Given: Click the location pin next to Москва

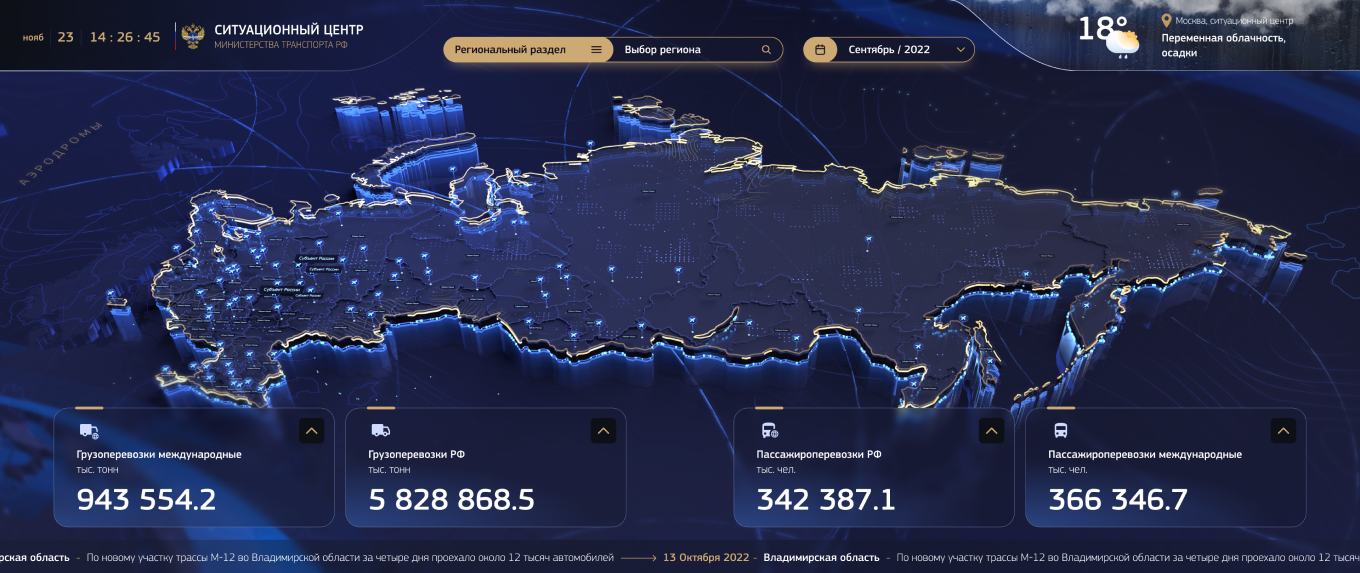Looking at the screenshot, I should tap(1166, 20).
